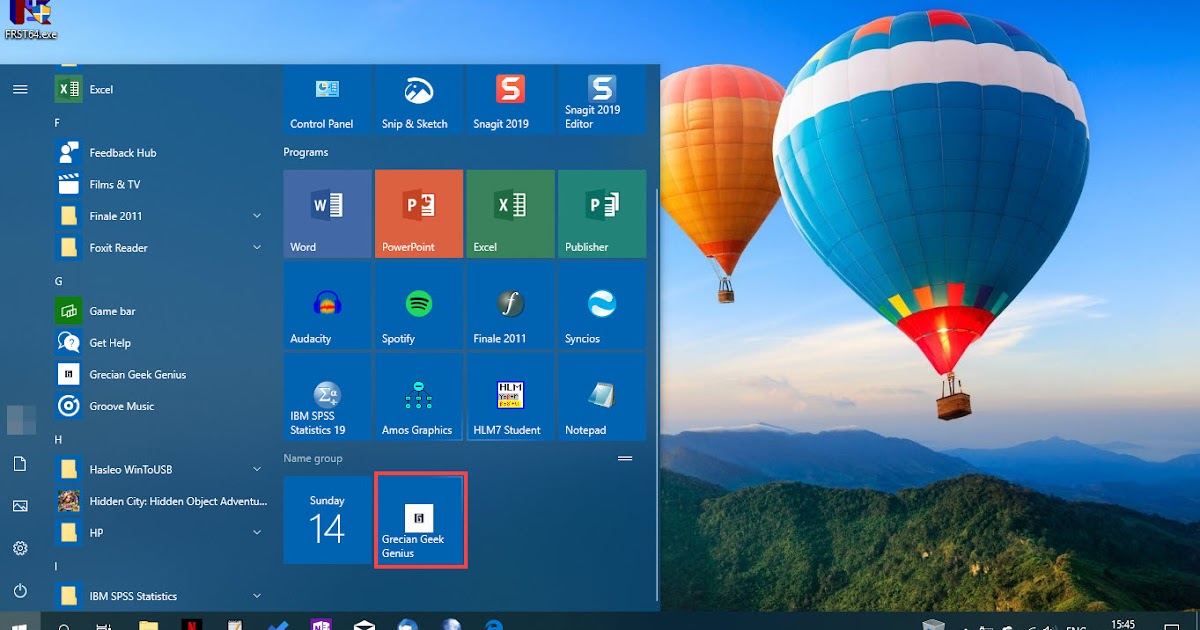Select the Power icon in the Start sidebar

20,590
